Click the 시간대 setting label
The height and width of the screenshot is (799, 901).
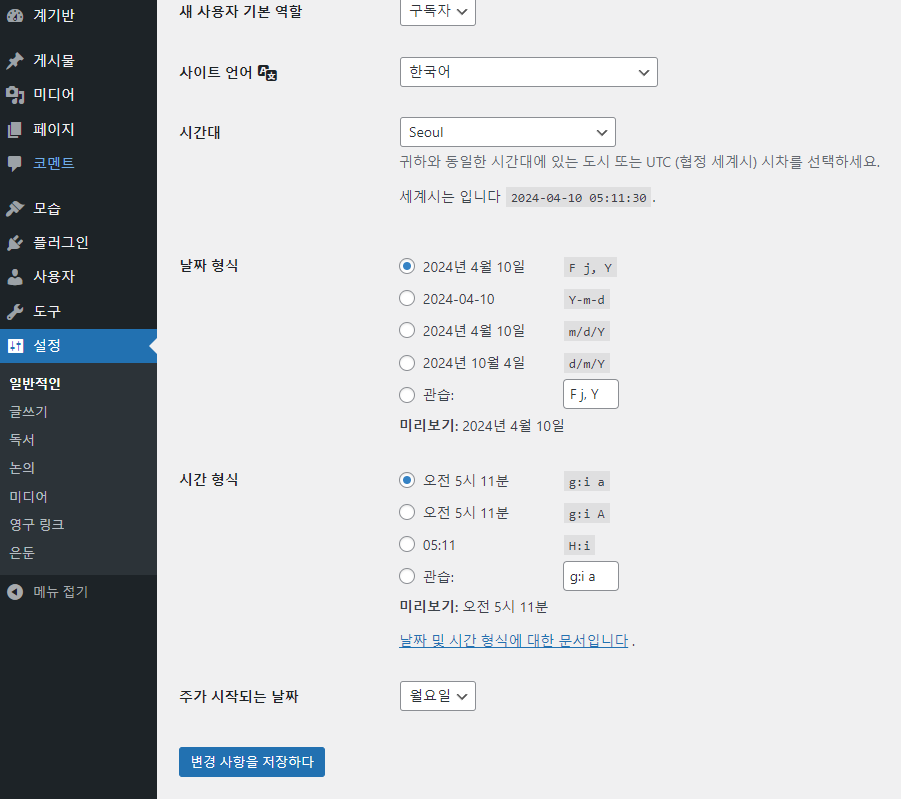pos(200,132)
